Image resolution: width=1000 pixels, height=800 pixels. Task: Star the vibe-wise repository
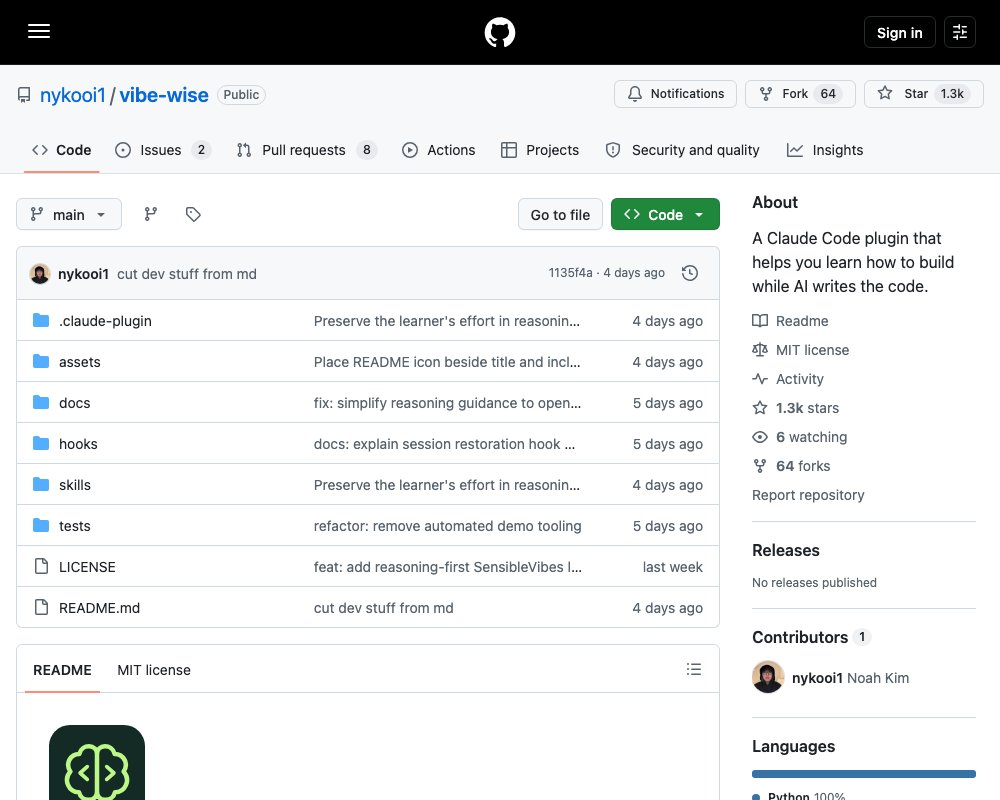pyautogui.click(x=923, y=94)
